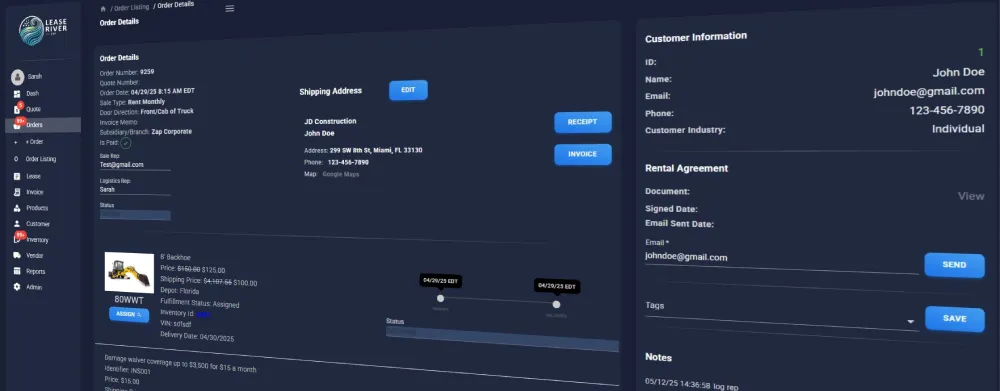This screenshot has height=391, width=1000.
Task: Open the Orders sidebar icon
Action: pos(17,125)
